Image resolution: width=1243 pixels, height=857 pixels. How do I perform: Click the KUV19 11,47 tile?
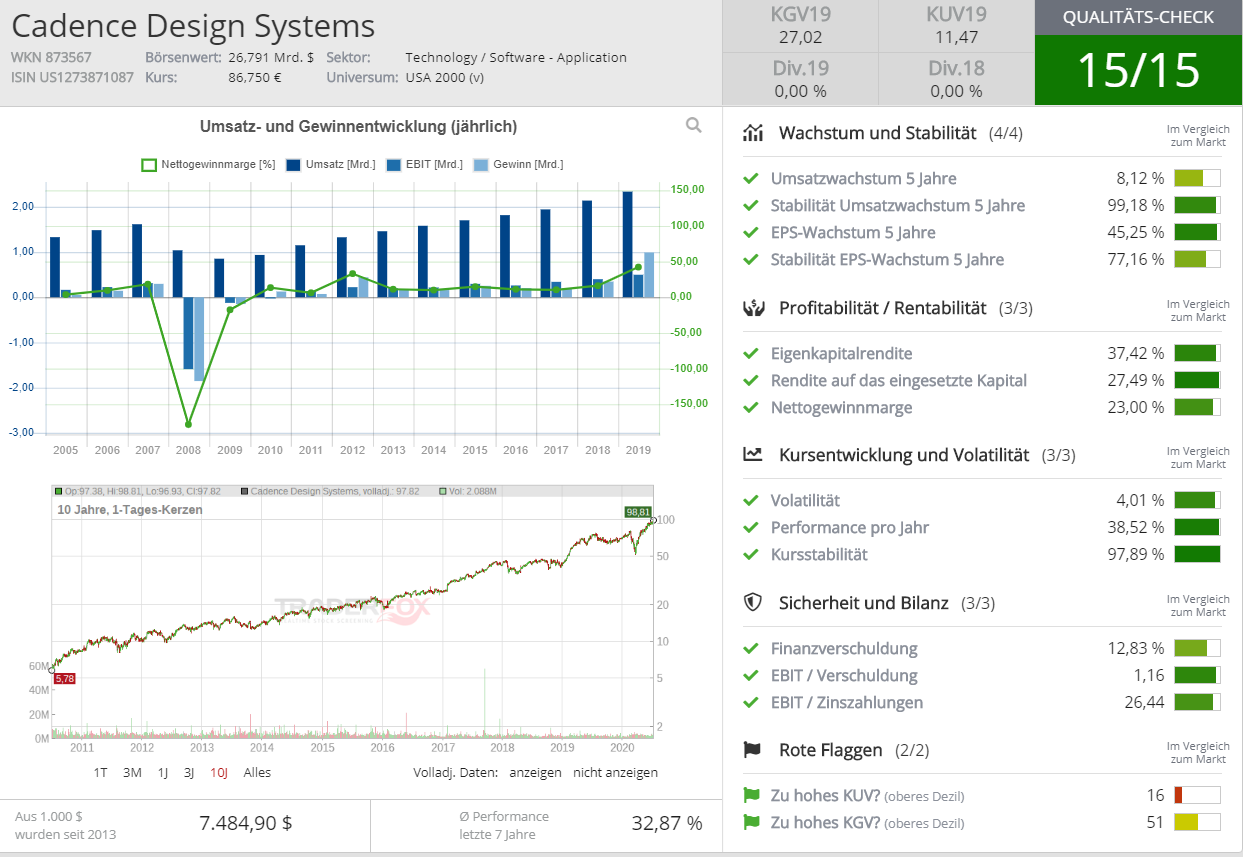coord(956,26)
